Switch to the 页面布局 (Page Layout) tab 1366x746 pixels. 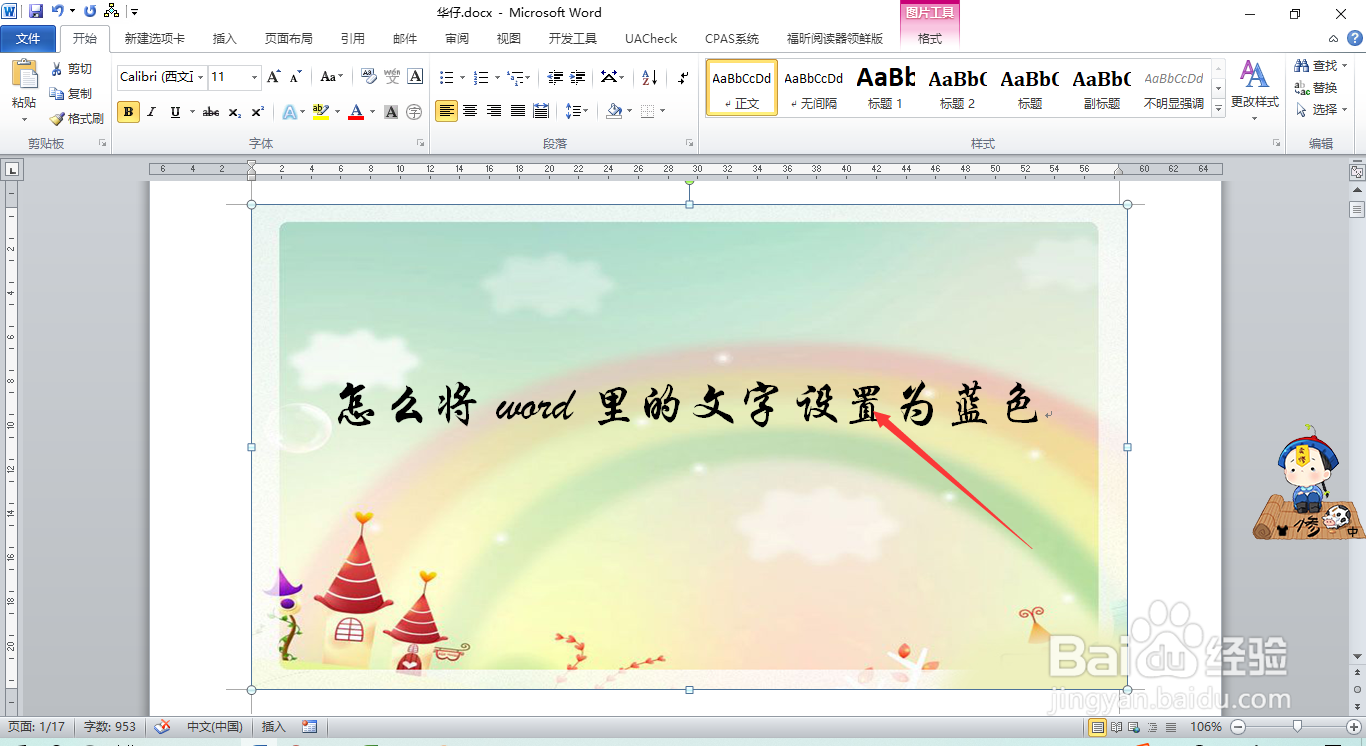(288, 39)
